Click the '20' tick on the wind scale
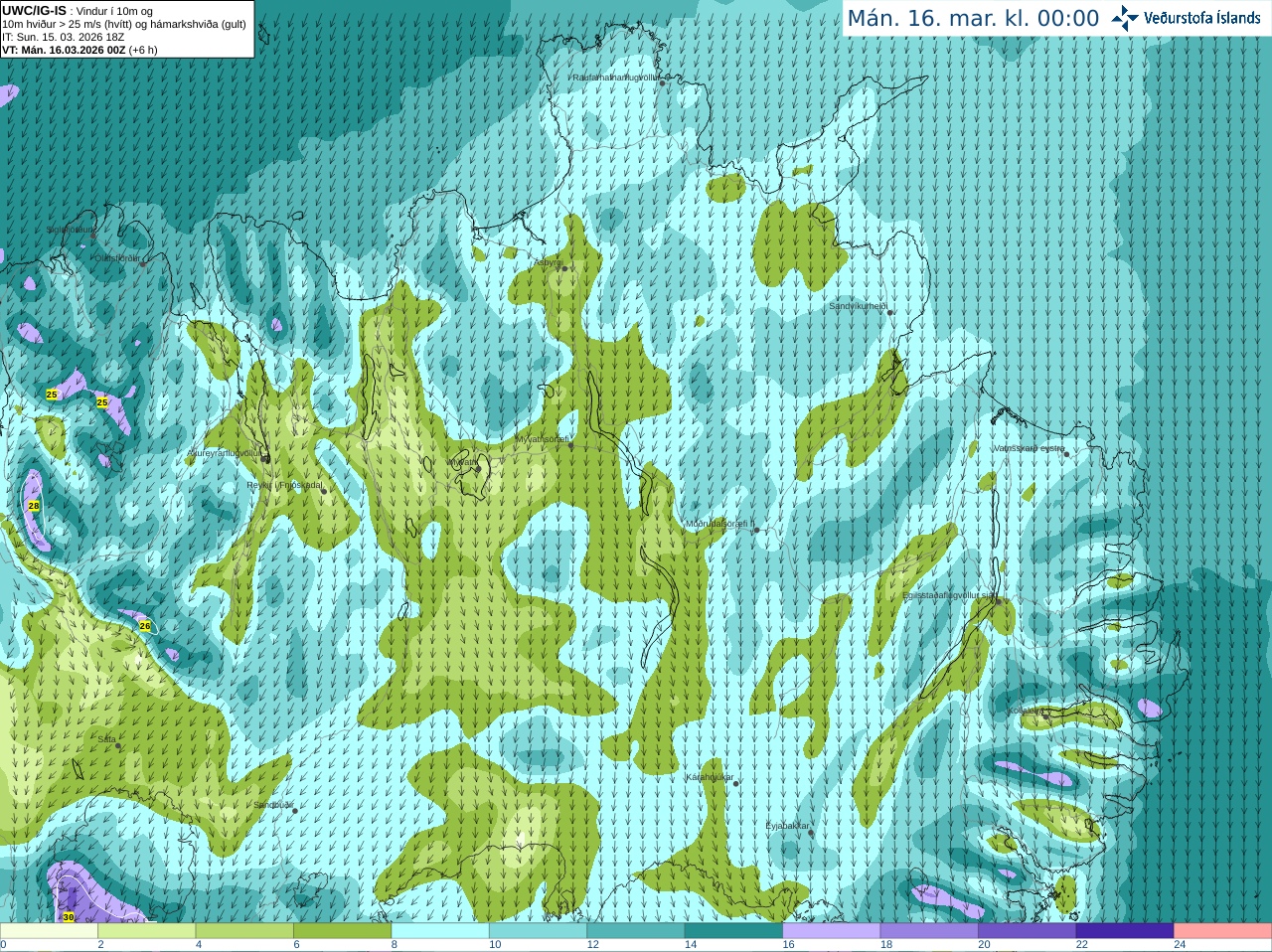 (x=984, y=945)
